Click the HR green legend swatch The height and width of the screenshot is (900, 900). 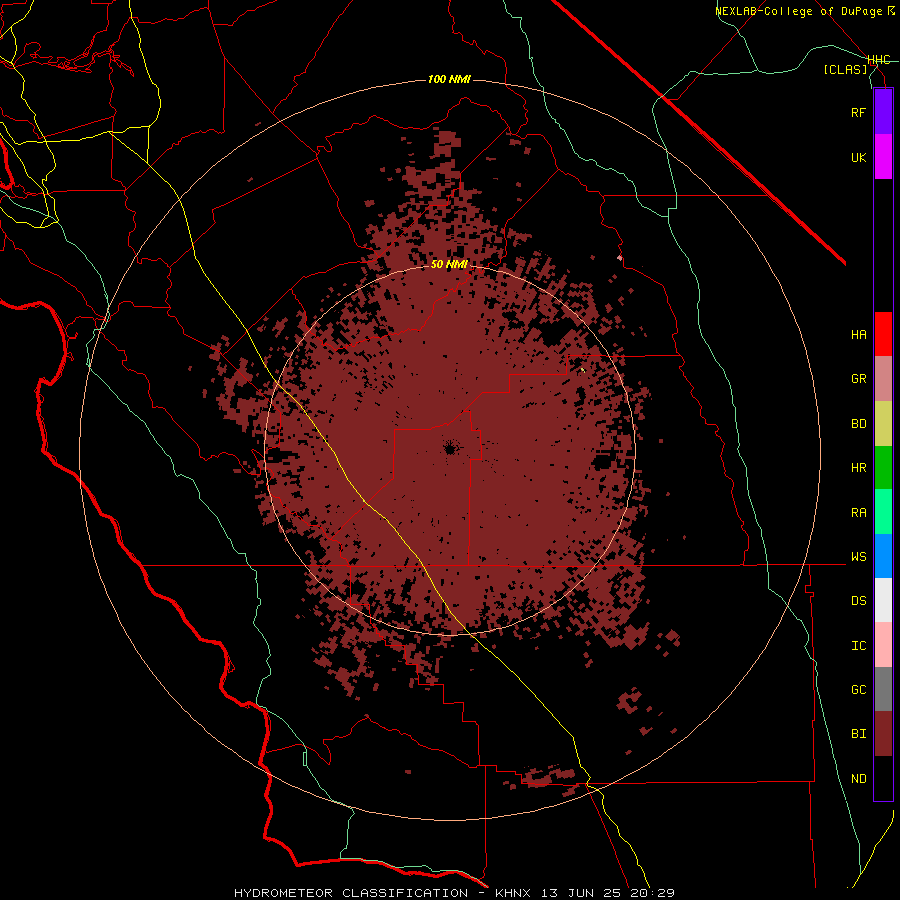(x=883, y=468)
